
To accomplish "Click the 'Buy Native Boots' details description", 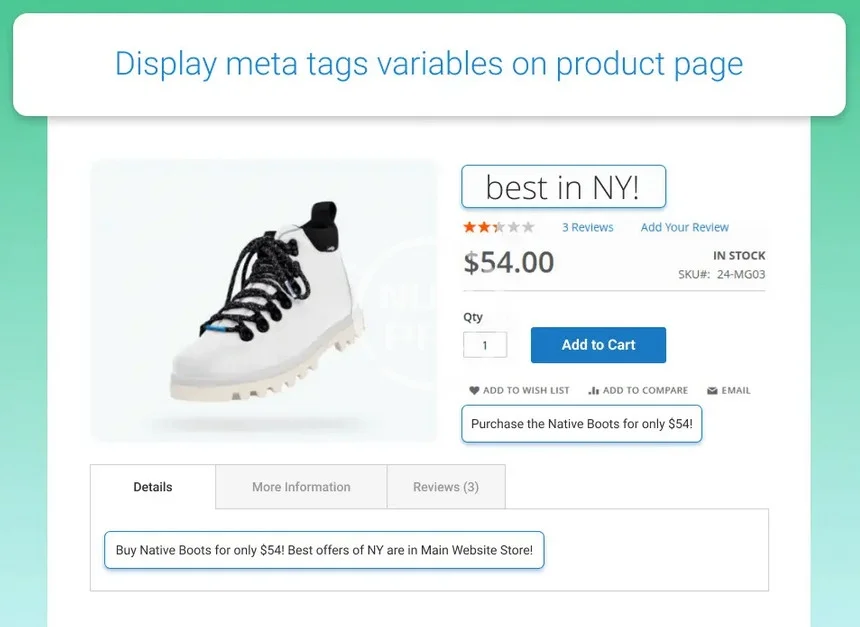I will click(x=324, y=550).
